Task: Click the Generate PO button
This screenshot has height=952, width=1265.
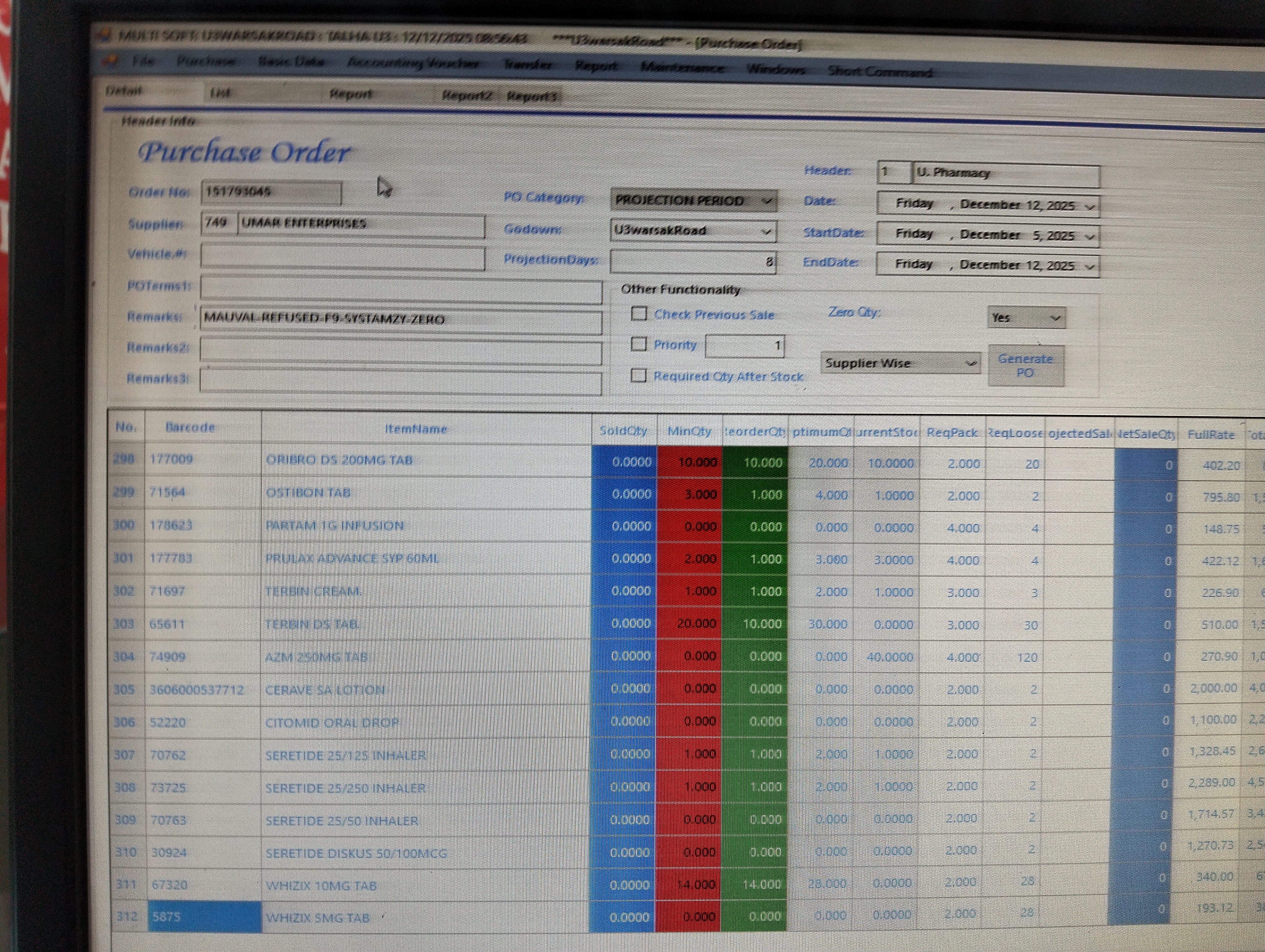Action: pyautogui.click(x=1025, y=366)
